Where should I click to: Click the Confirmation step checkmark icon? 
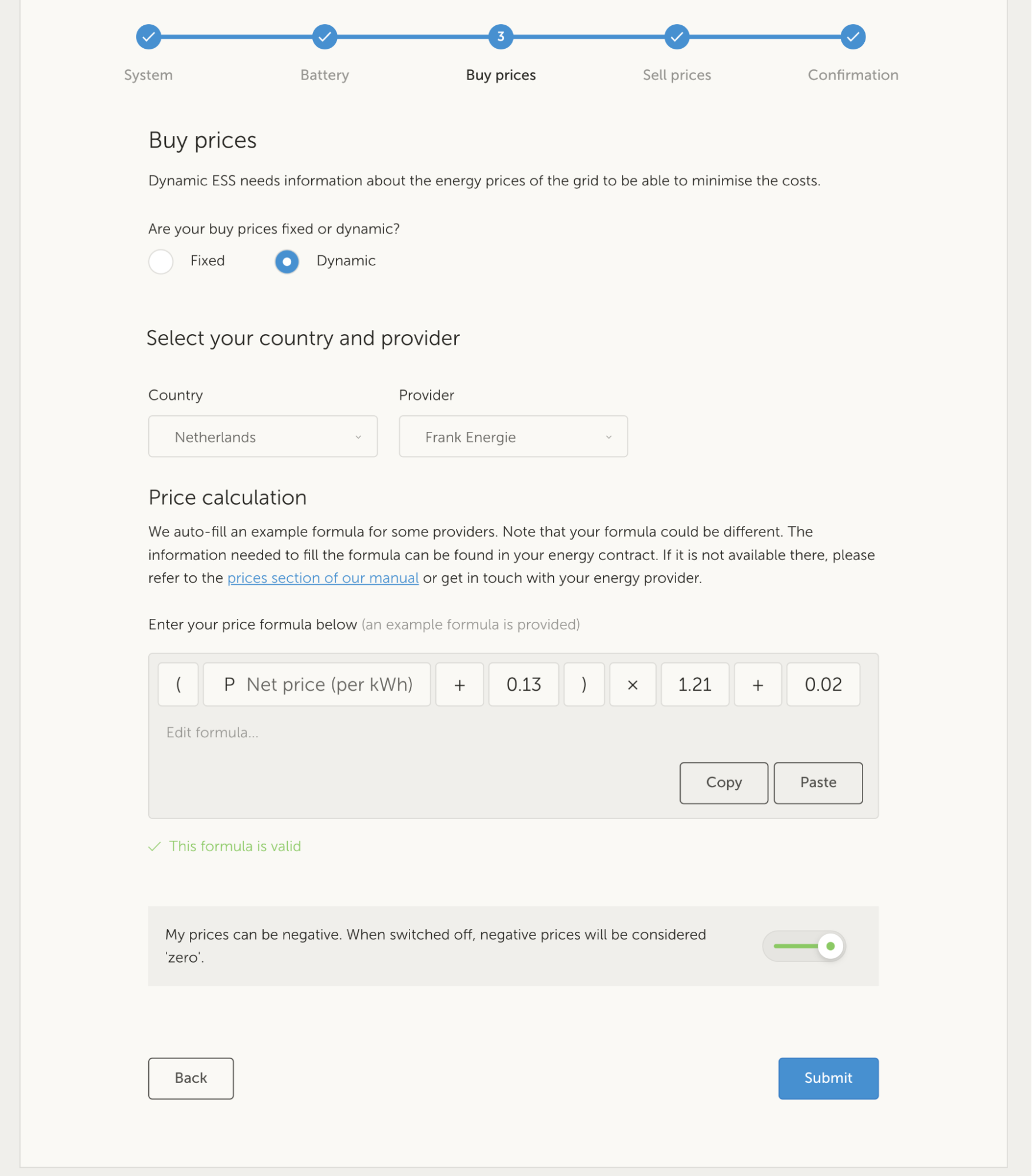(853, 37)
